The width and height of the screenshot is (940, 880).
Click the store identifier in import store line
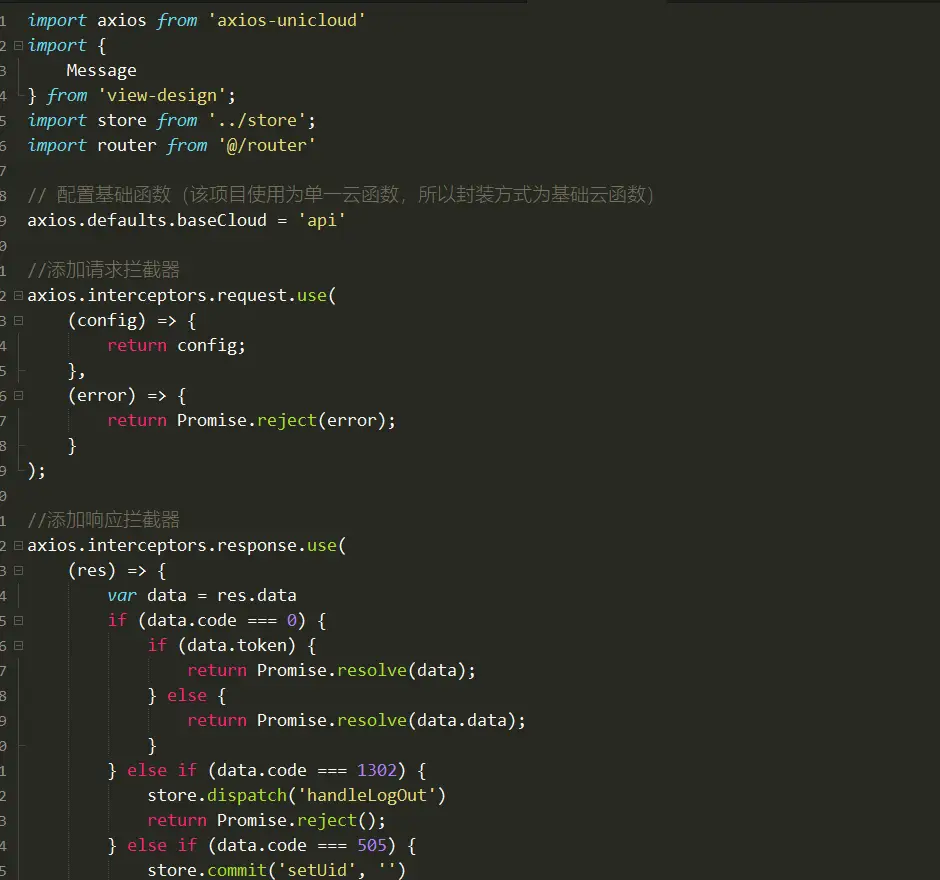[122, 120]
